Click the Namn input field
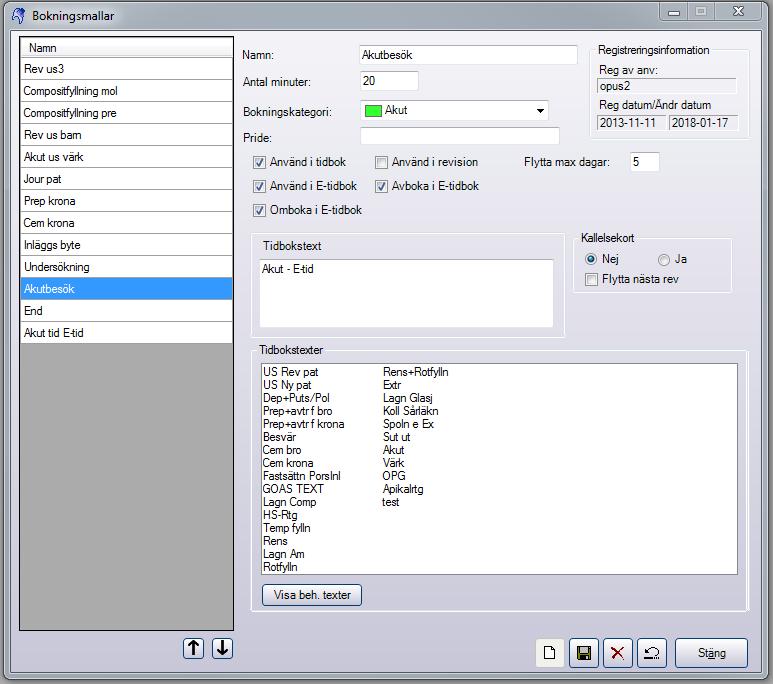The image size is (773, 684). [468, 55]
